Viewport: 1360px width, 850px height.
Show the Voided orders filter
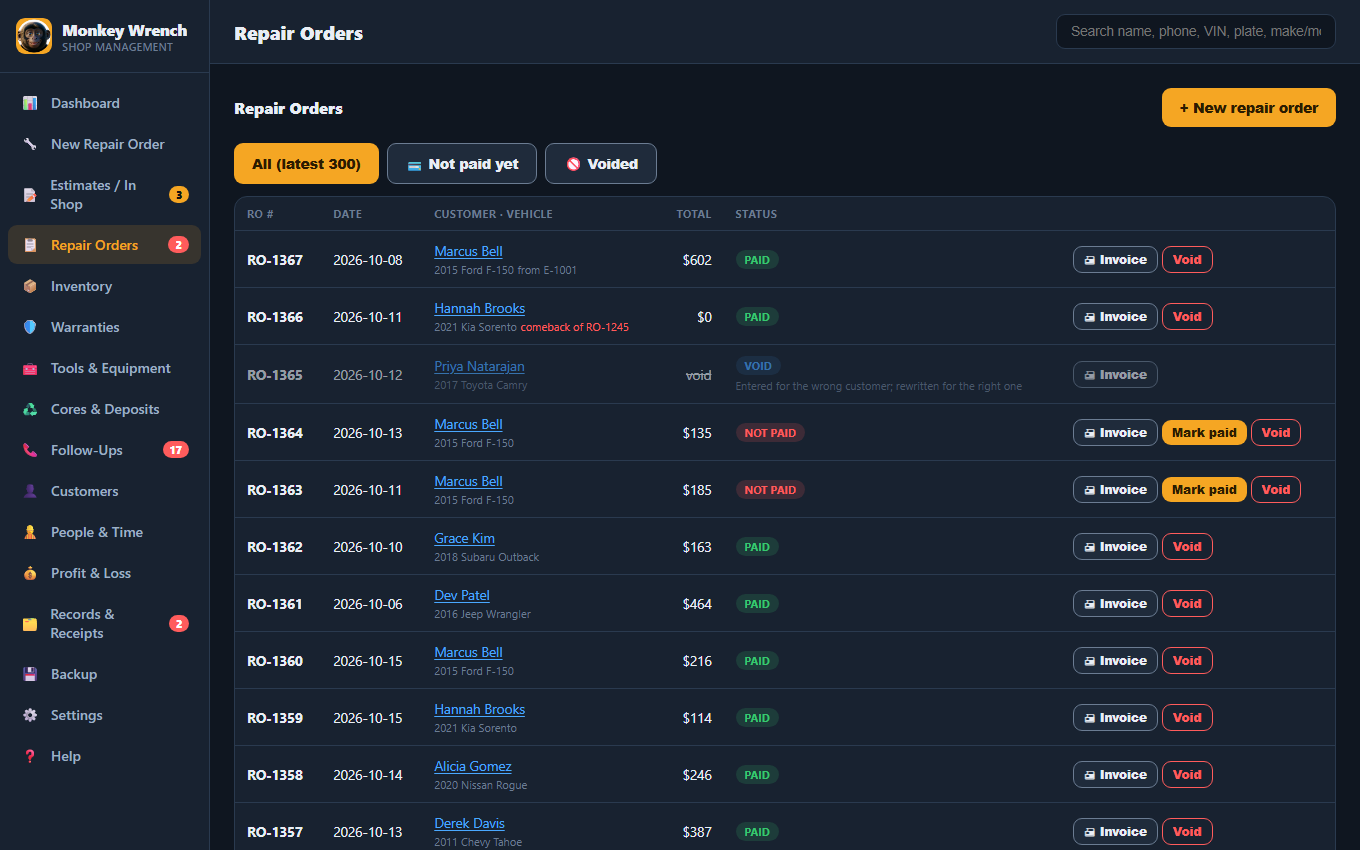coord(601,164)
